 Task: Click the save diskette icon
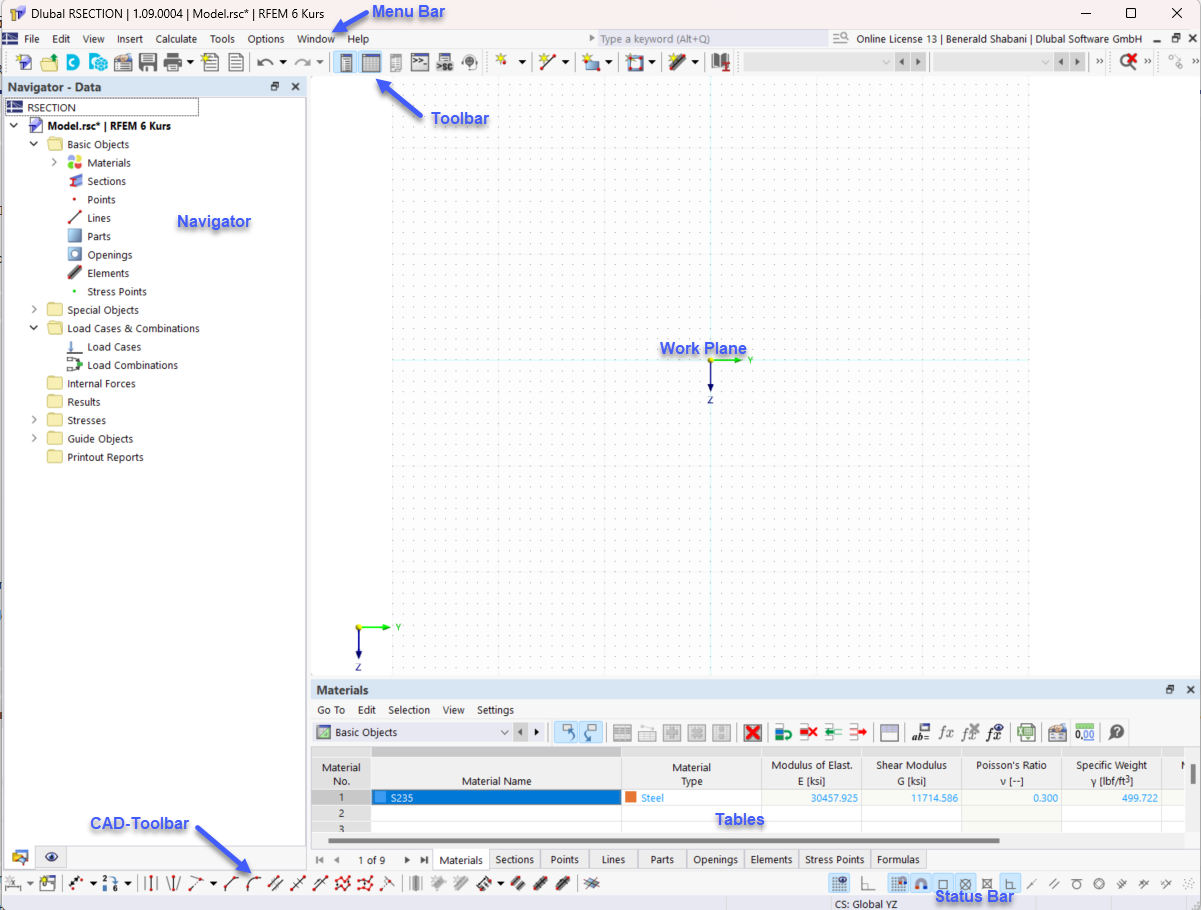(147, 62)
